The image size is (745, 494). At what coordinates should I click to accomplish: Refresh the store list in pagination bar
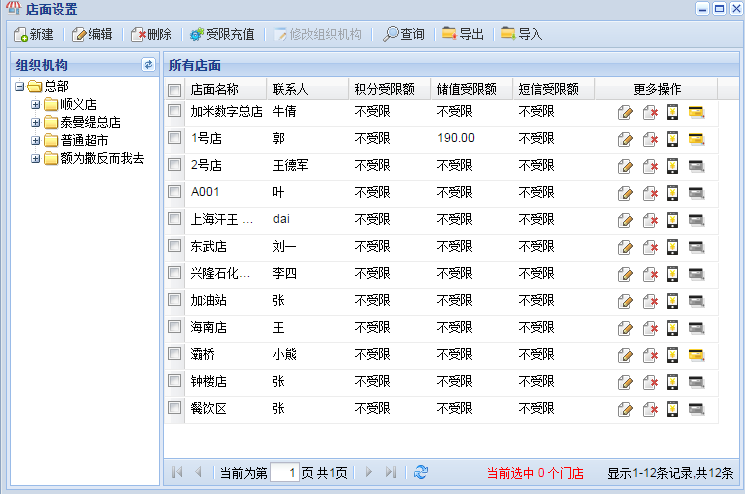click(x=420, y=472)
